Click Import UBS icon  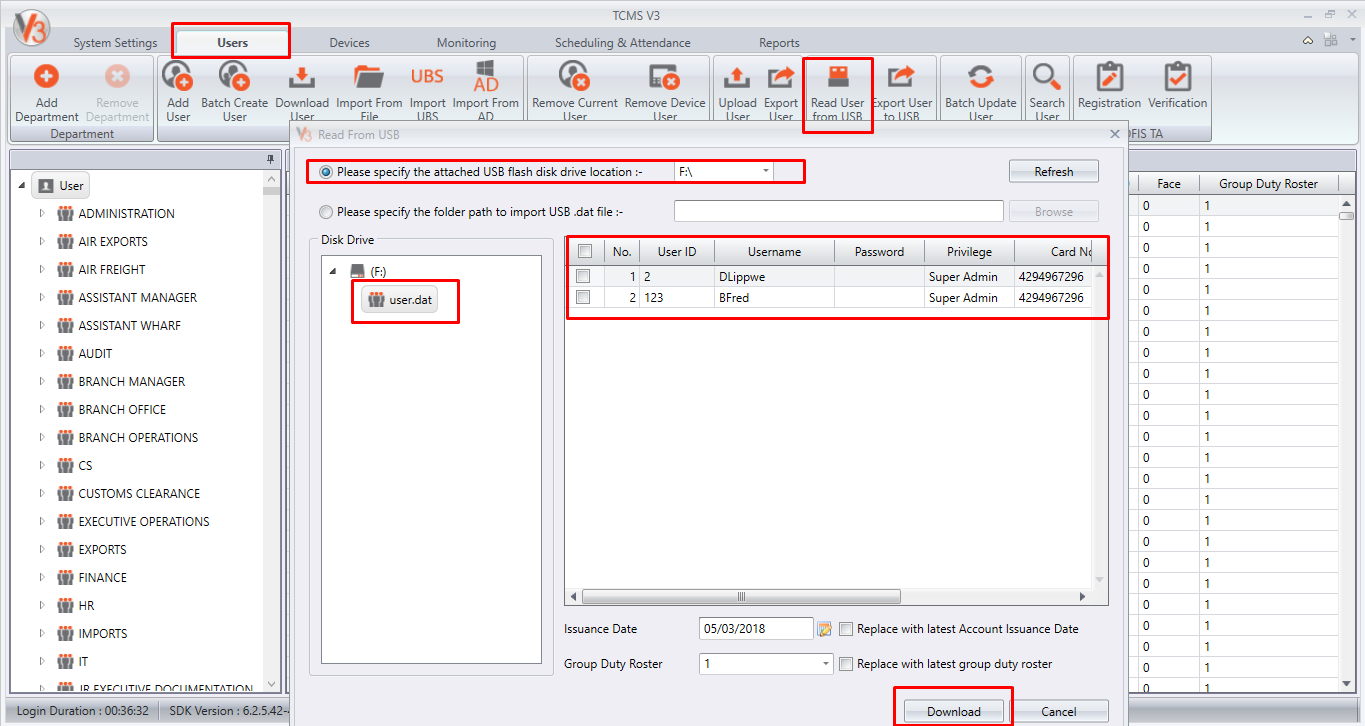coord(427,77)
